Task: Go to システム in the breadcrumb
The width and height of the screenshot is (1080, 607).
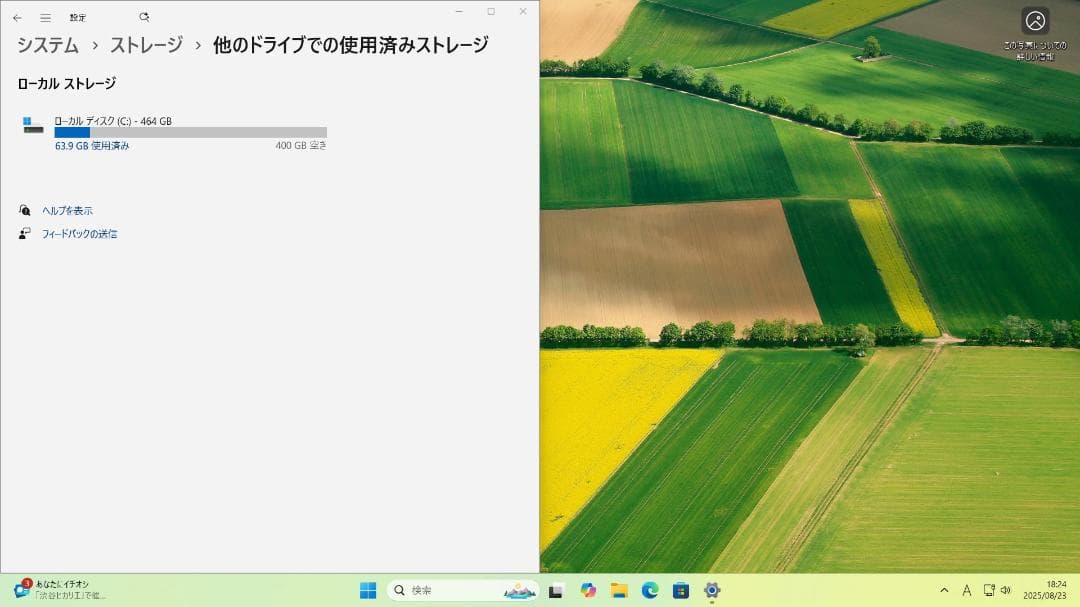Action: point(46,45)
